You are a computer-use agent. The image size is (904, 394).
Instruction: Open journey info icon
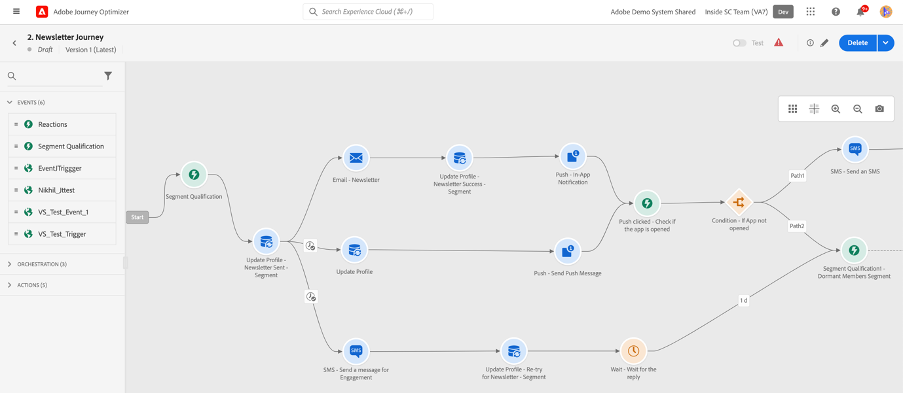(x=810, y=43)
